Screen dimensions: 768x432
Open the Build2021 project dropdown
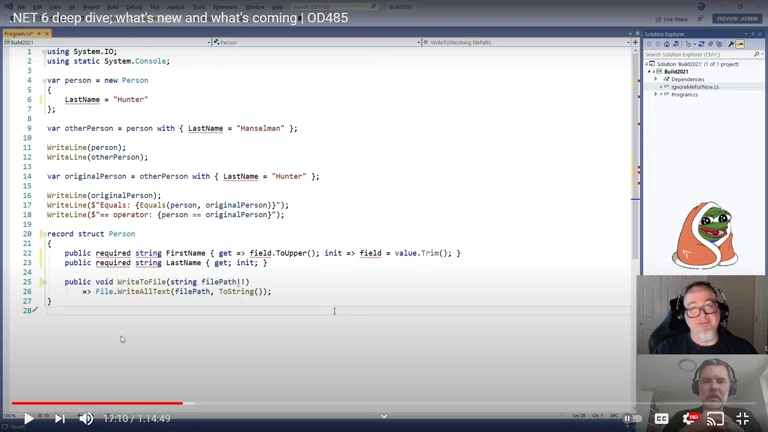107,43
